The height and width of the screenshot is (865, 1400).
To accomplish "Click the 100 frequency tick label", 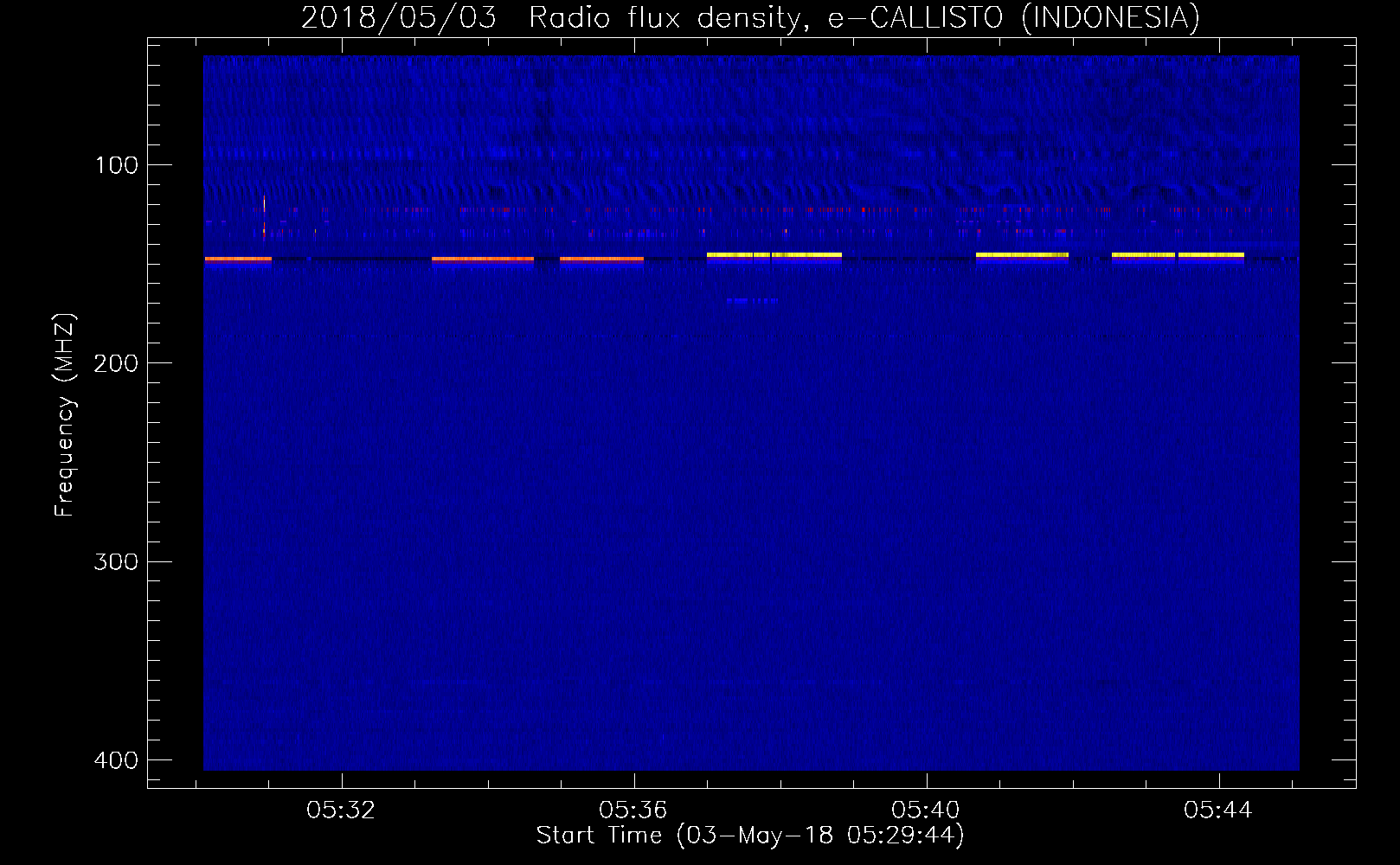I will tap(116, 165).
